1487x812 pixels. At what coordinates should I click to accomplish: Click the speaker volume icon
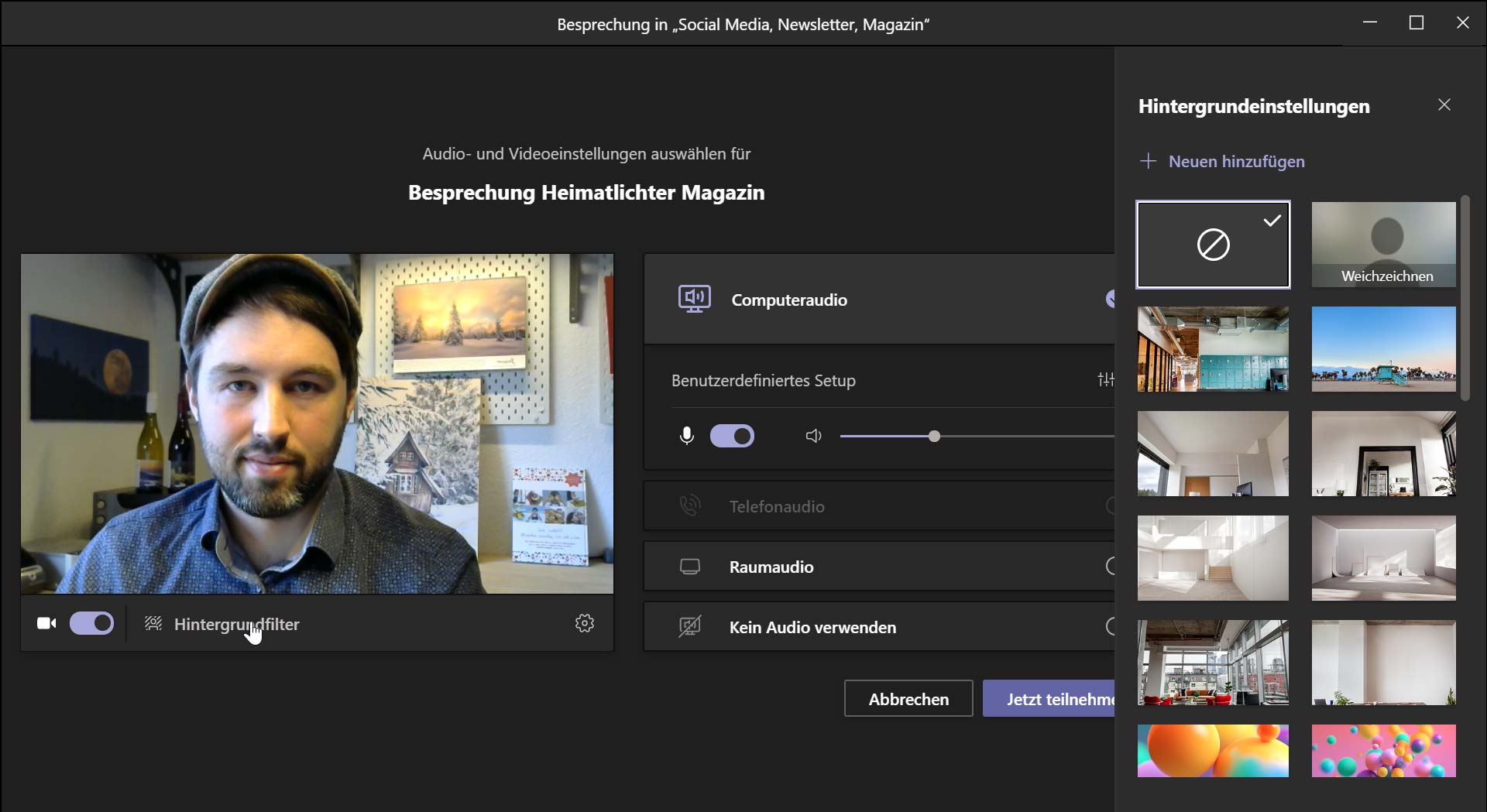[x=813, y=437]
